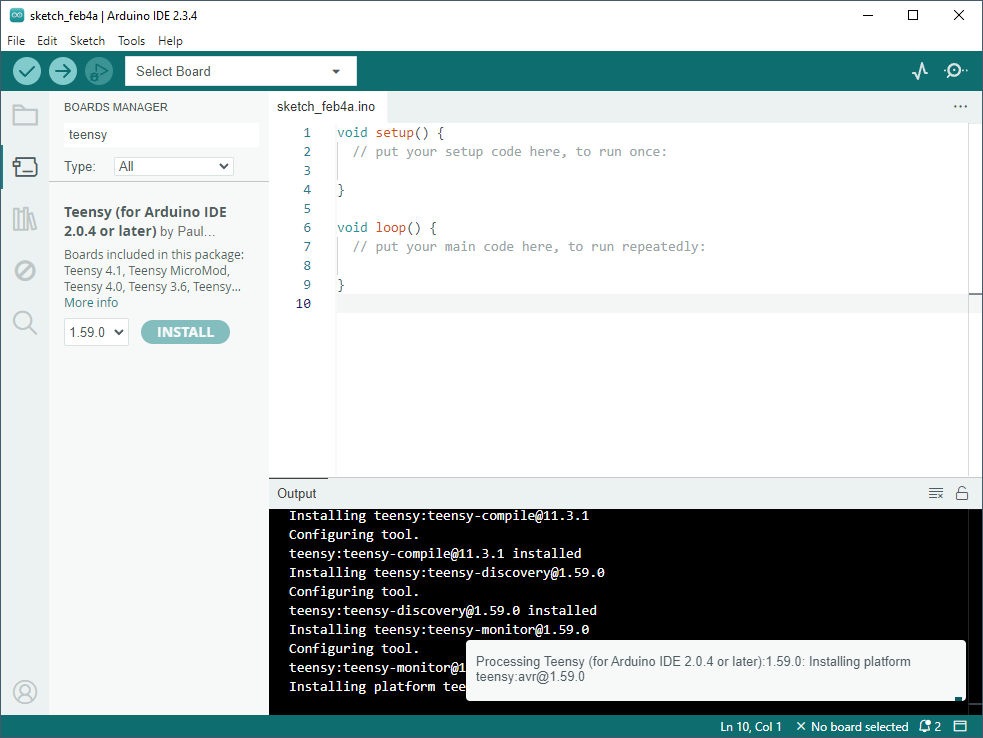983x738 pixels.
Task: Open the account profile icon
Action: pos(25,692)
